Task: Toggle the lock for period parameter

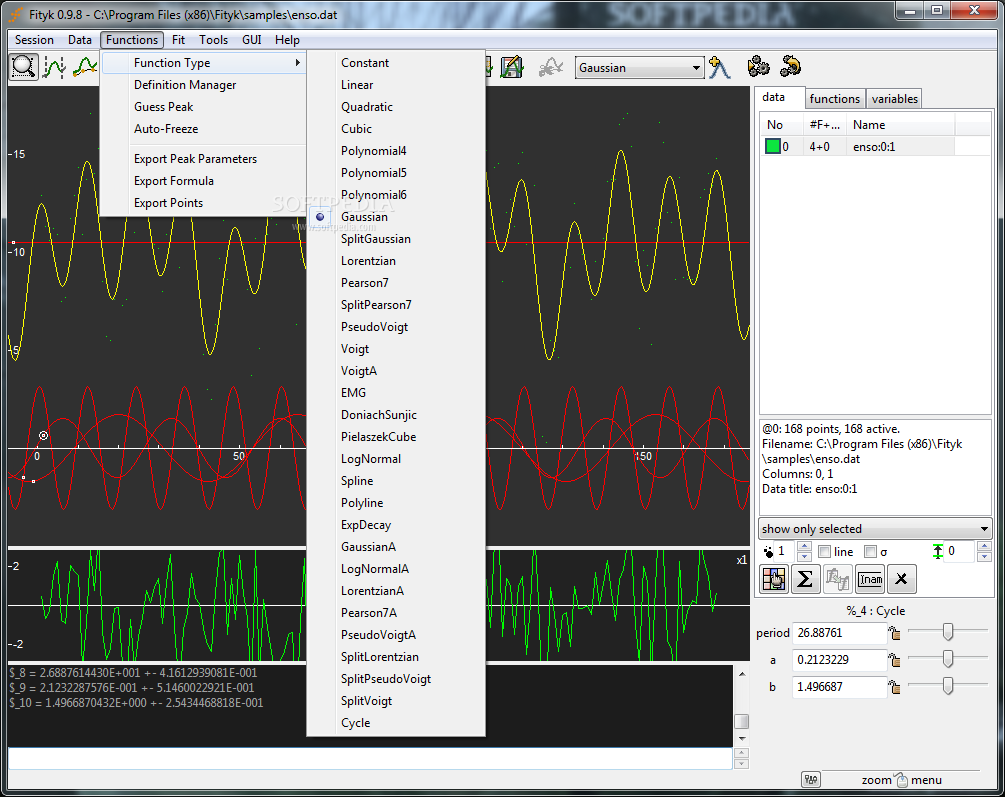Action: click(x=894, y=633)
